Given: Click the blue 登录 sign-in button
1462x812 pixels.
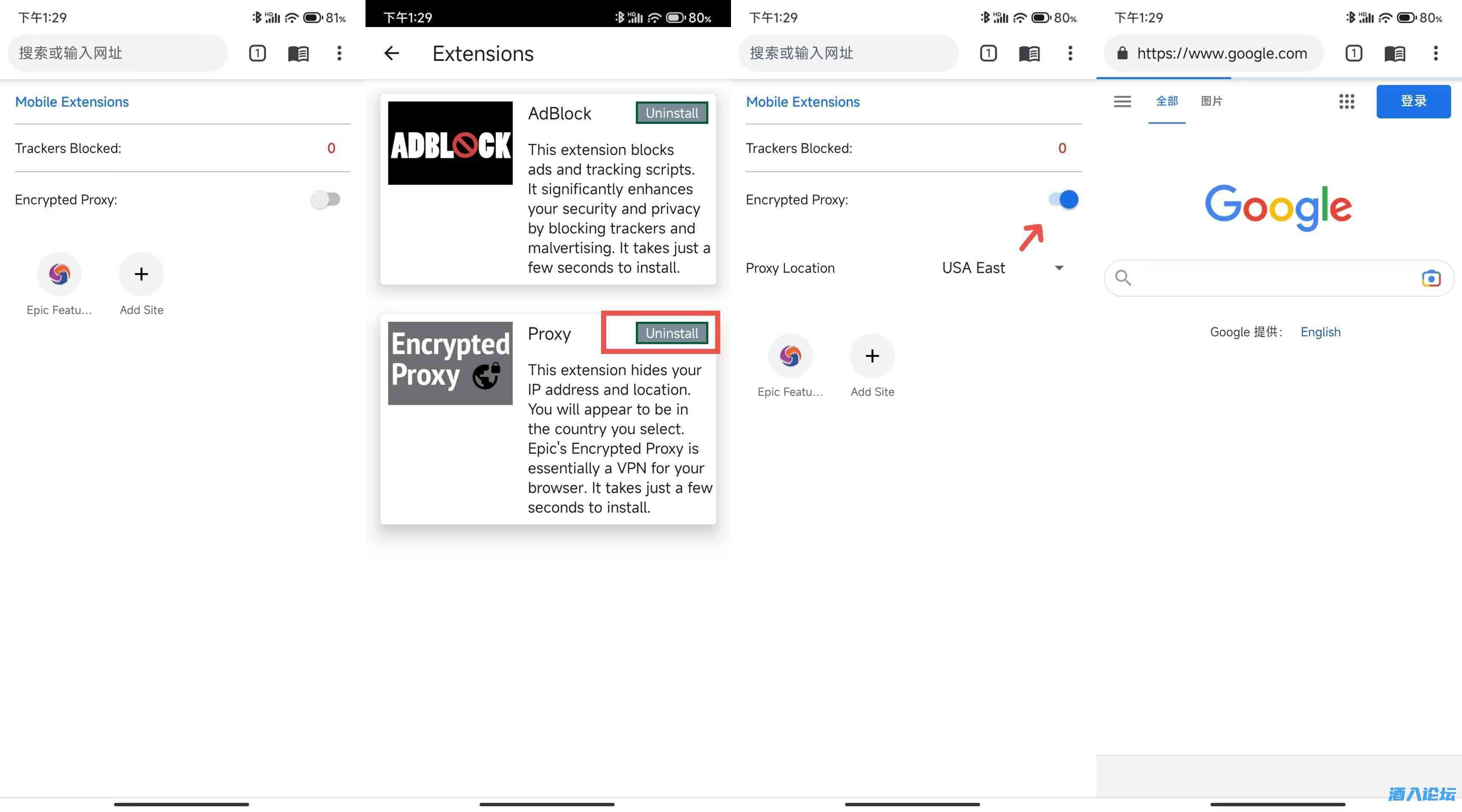Looking at the screenshot, I should pos(1413,101).
